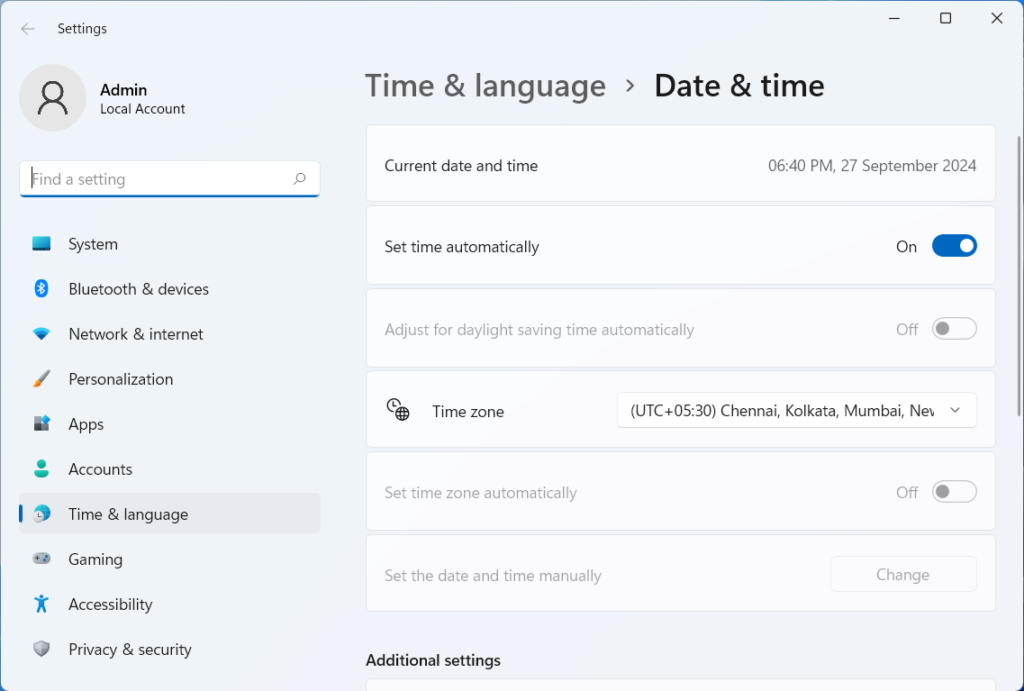
Task: Click the Time zone dropdown chevron arrow
Action: (955, 410)
